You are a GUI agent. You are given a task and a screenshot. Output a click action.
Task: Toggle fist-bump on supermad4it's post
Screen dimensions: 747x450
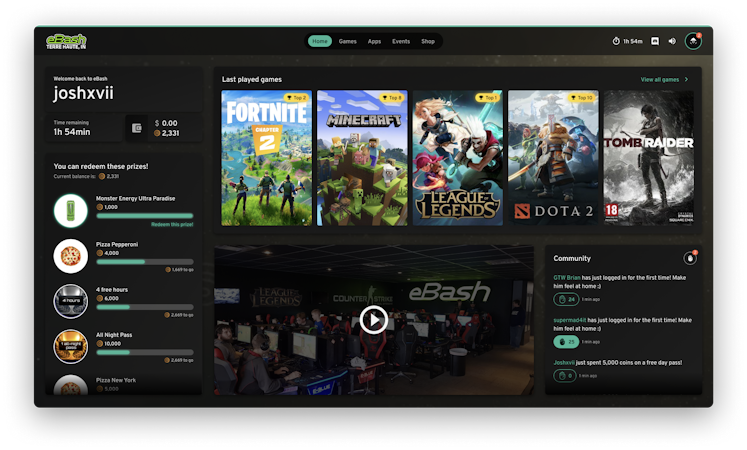click(566, 342)
